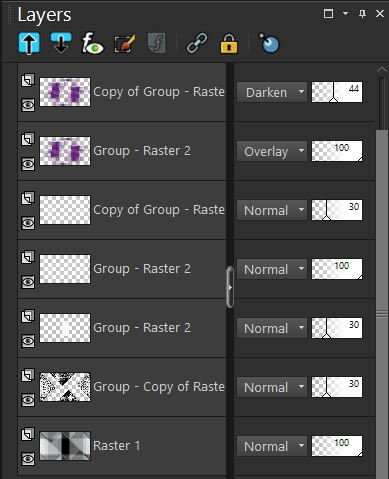Click the edit selection icon
Viewport: 389px width, 479px height.
tap(124, 43)
